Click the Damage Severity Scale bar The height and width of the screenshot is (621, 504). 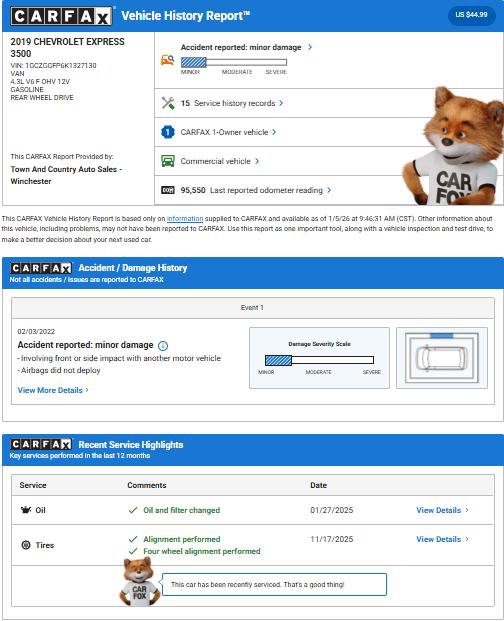pos(319,360)
